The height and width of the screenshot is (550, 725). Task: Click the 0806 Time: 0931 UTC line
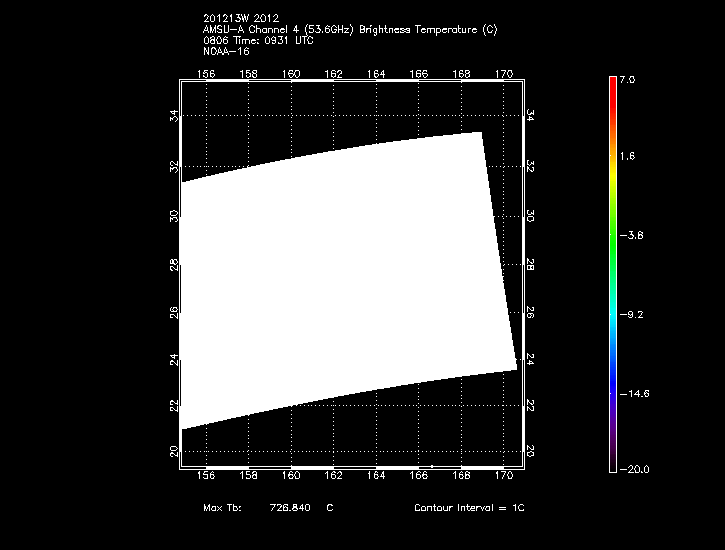click(256, 40)
